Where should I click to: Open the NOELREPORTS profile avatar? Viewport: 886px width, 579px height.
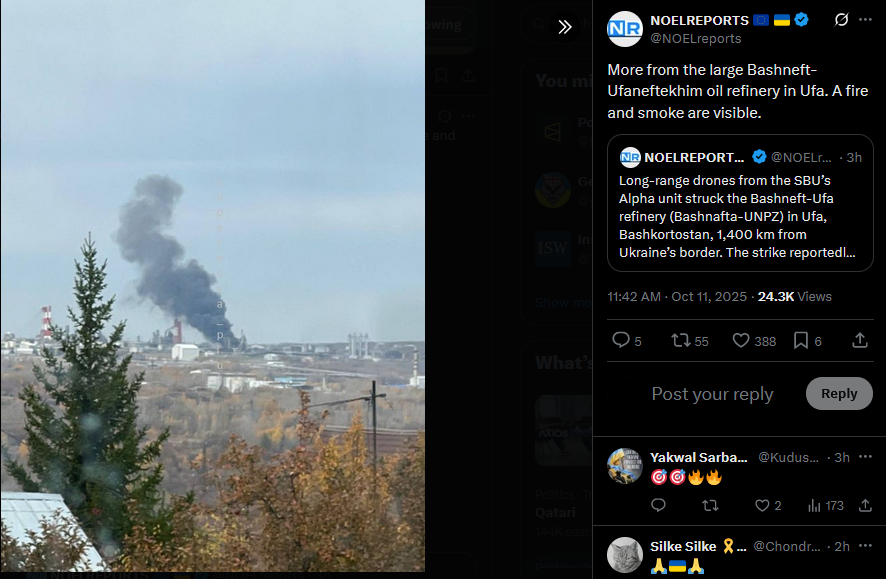624,29
